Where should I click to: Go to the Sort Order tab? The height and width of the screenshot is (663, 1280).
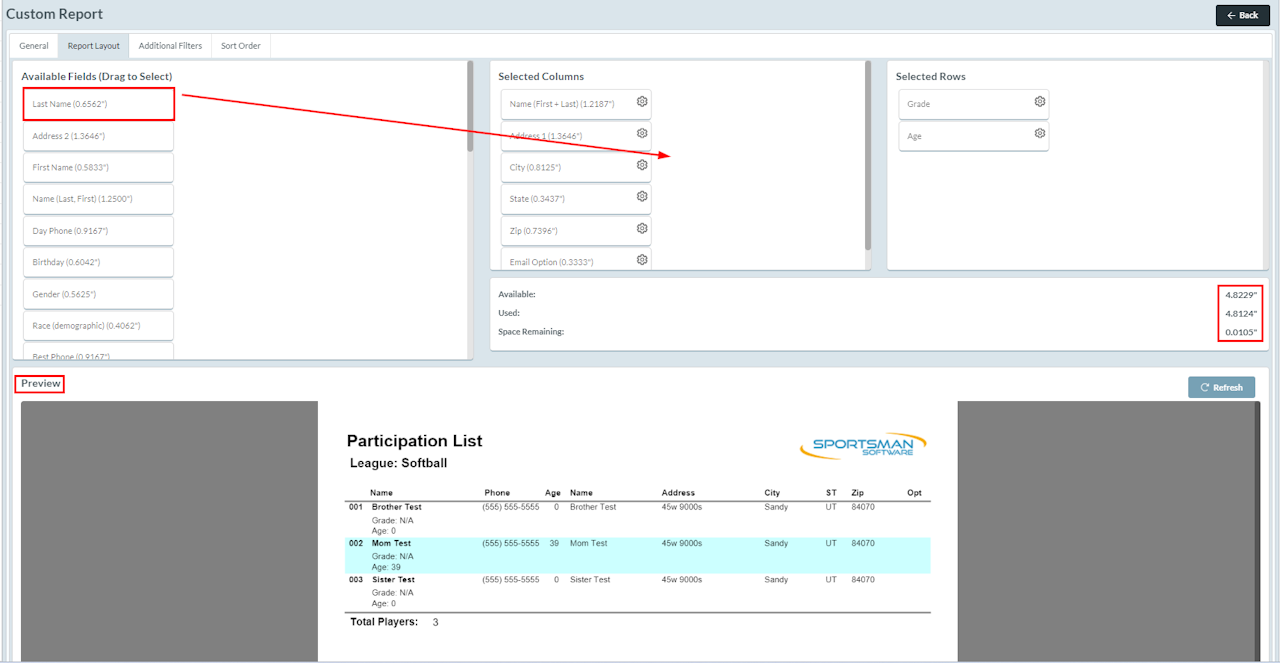[241, 46]
